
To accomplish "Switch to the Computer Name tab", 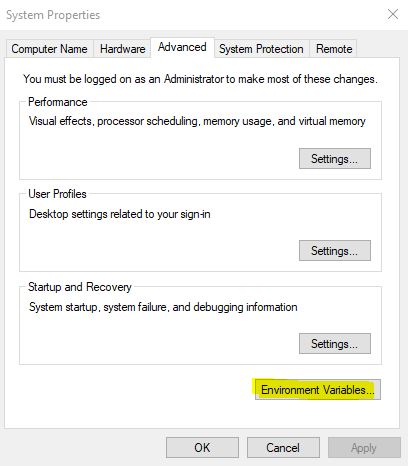I will tap(49, 49).
